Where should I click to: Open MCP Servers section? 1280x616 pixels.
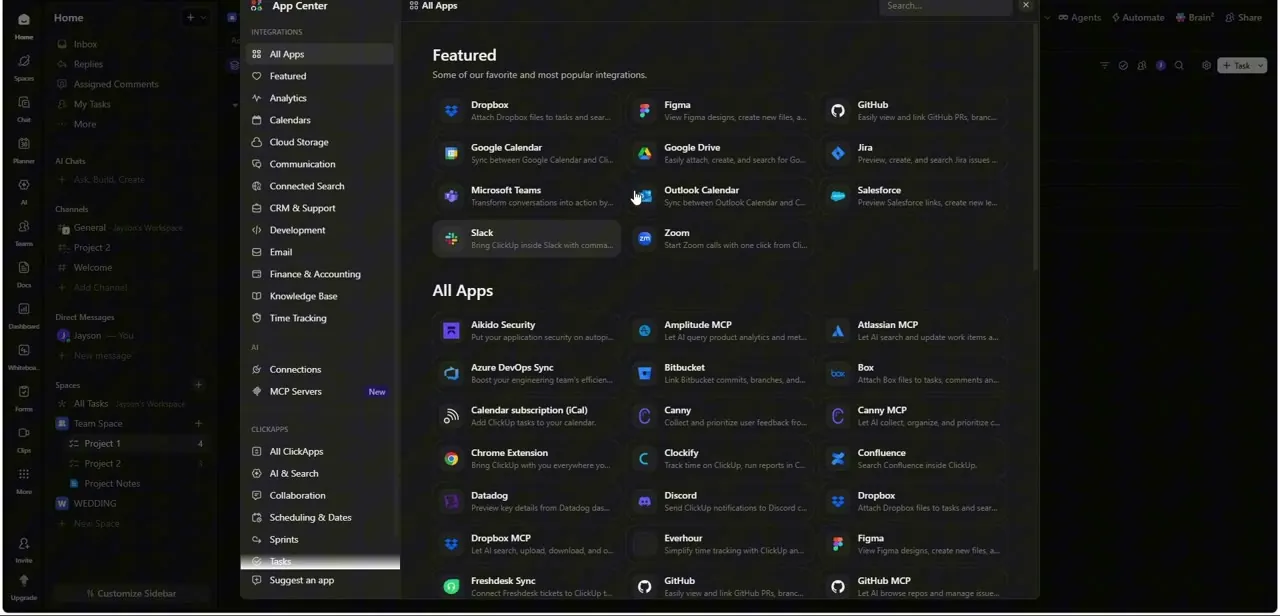[x=320, y=391]
